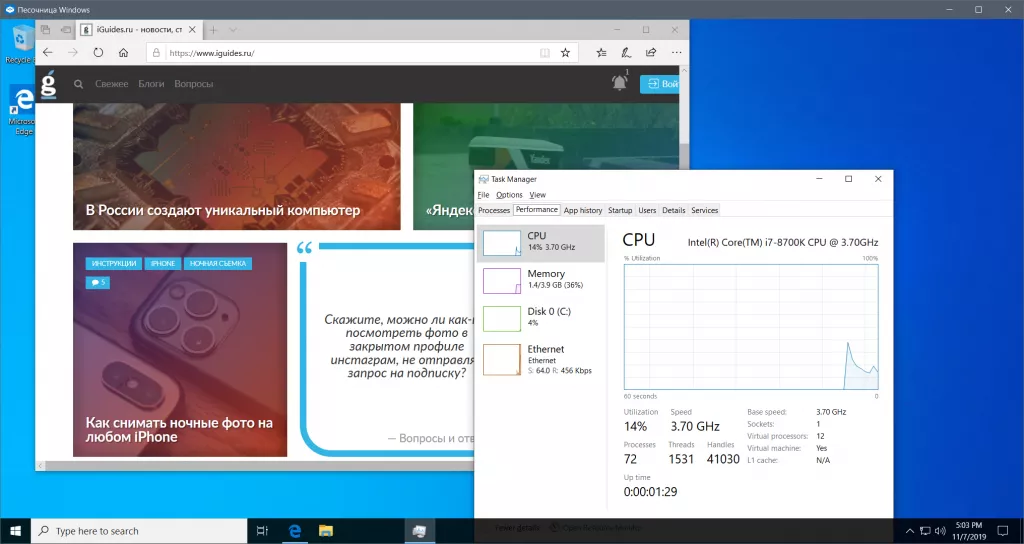Add page to favorites with star icon
Viewport: 1024px width, 544px height.
(x=565, y=52)
